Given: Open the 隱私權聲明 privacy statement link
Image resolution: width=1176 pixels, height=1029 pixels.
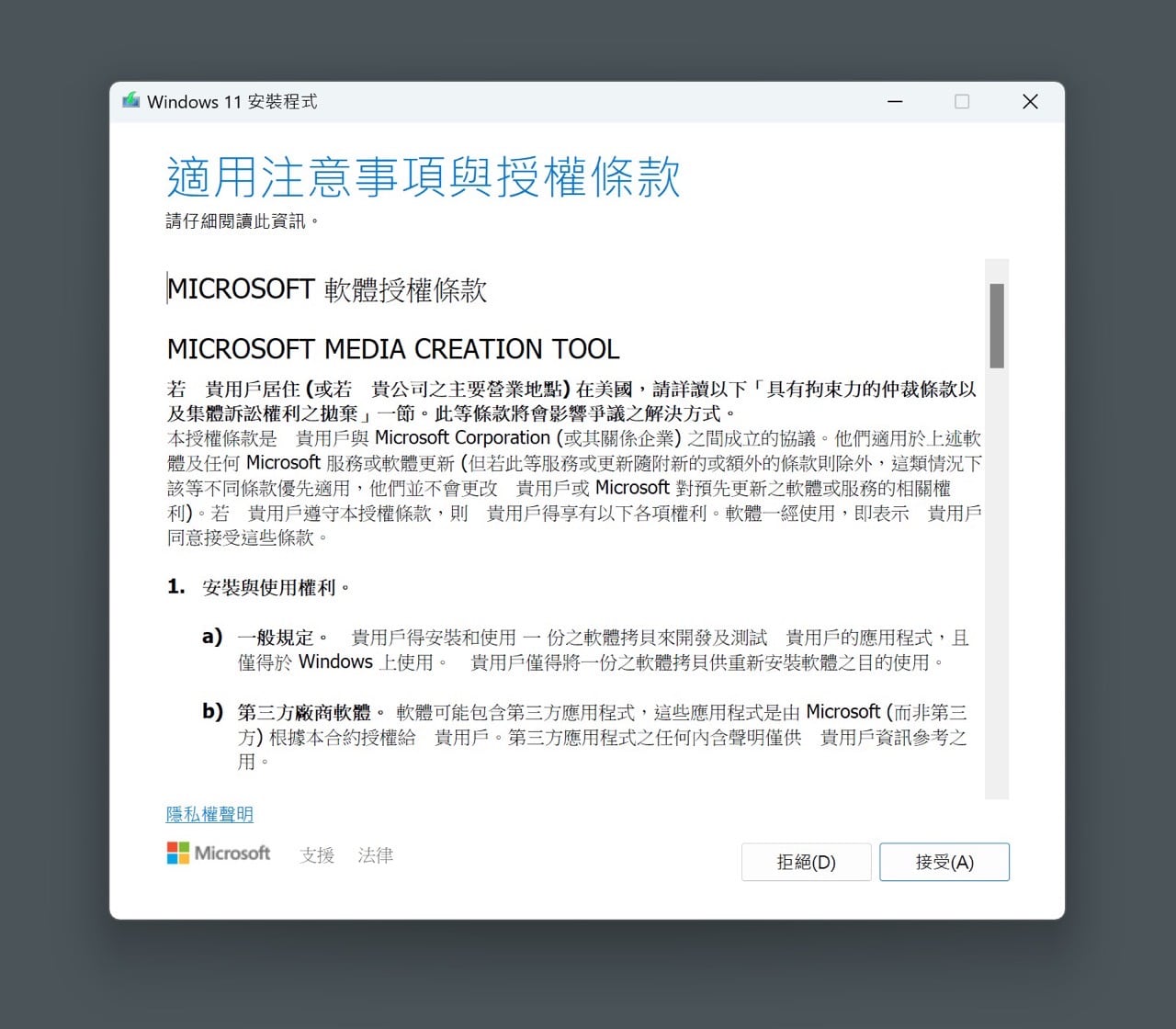Looking at the screenshot, I should point(209,814).
